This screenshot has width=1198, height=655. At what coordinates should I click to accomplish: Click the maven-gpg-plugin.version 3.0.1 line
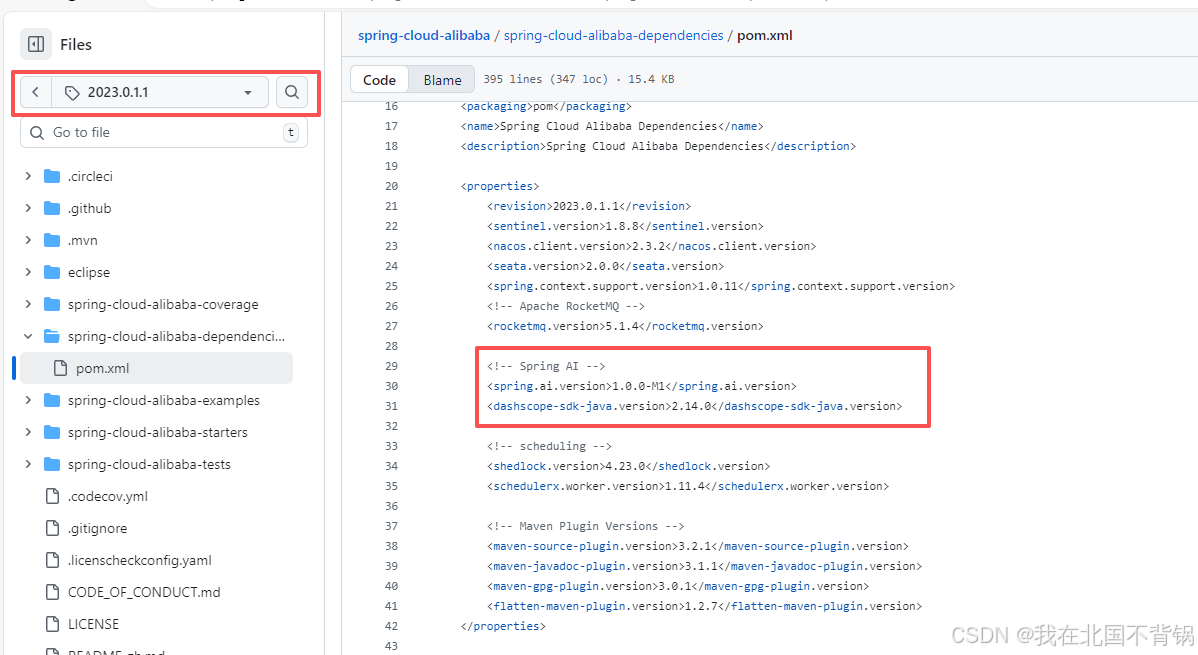pos(678,586)
